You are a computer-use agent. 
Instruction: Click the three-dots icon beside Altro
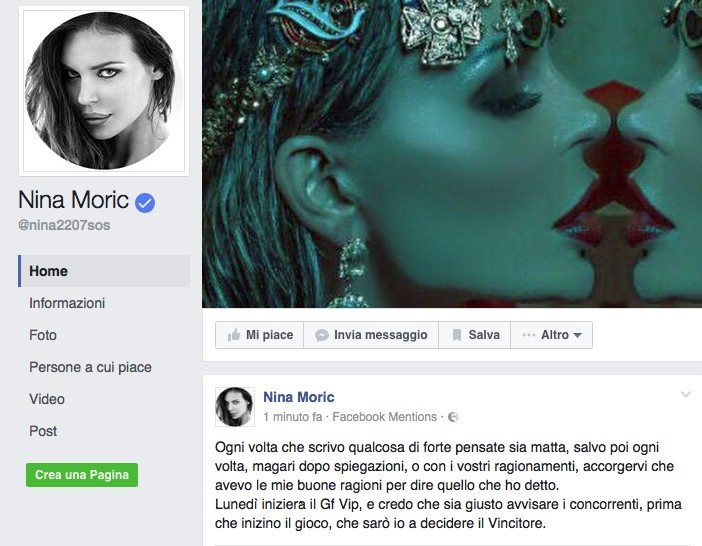(x=529, y=335)
